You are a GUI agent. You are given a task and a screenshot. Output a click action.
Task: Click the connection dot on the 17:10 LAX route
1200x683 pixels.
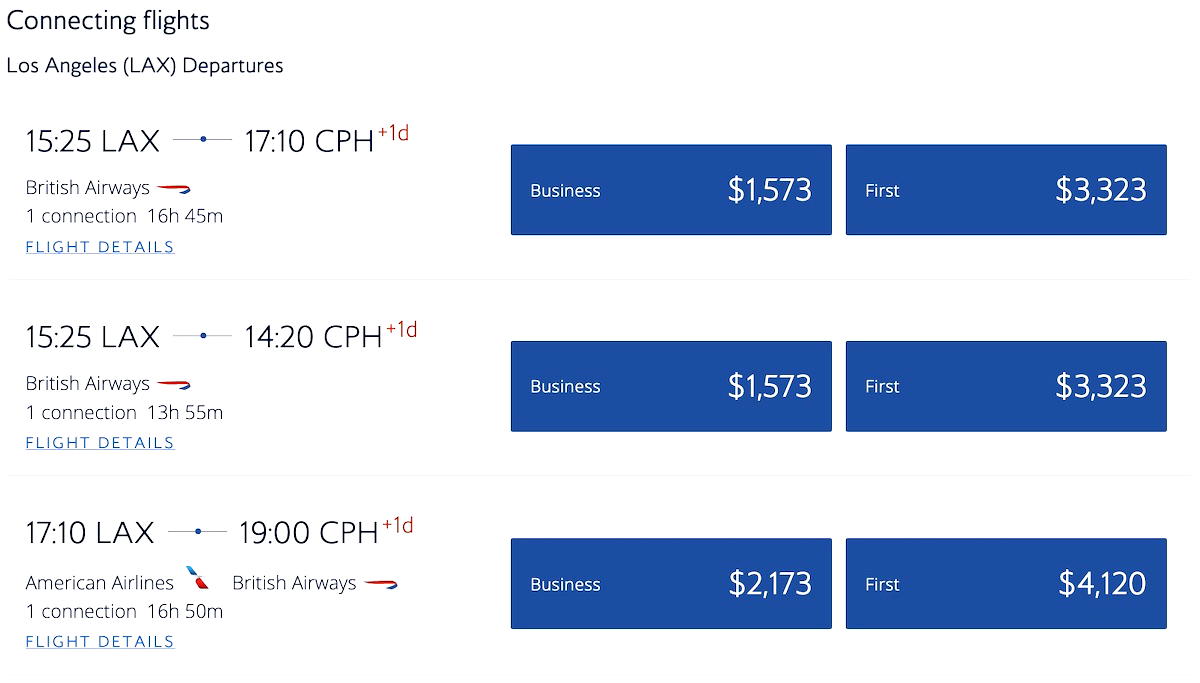[200, 531]
